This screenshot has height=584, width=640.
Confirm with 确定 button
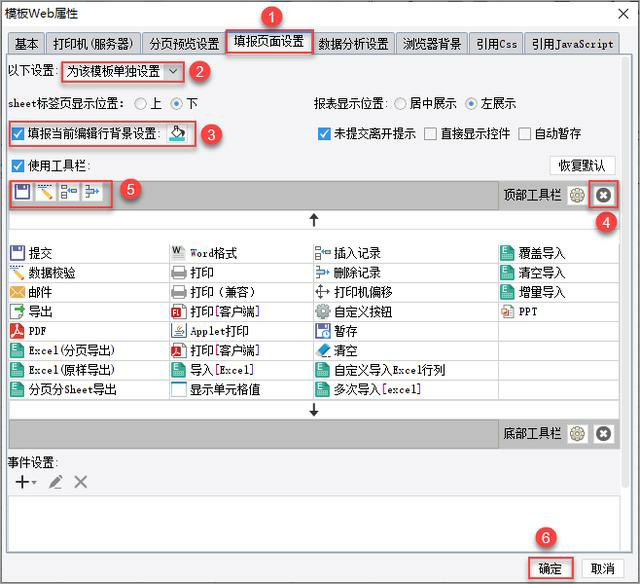550,568
